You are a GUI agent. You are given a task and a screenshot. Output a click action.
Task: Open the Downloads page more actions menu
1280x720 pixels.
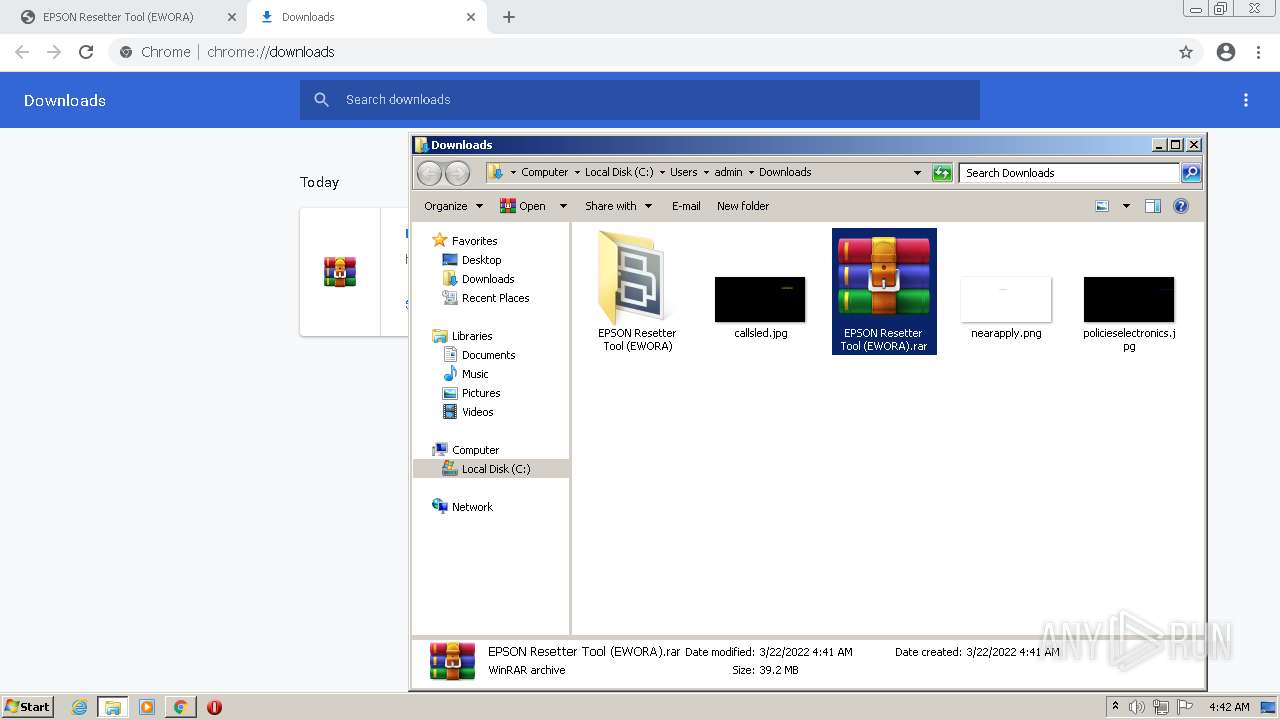1246,100
